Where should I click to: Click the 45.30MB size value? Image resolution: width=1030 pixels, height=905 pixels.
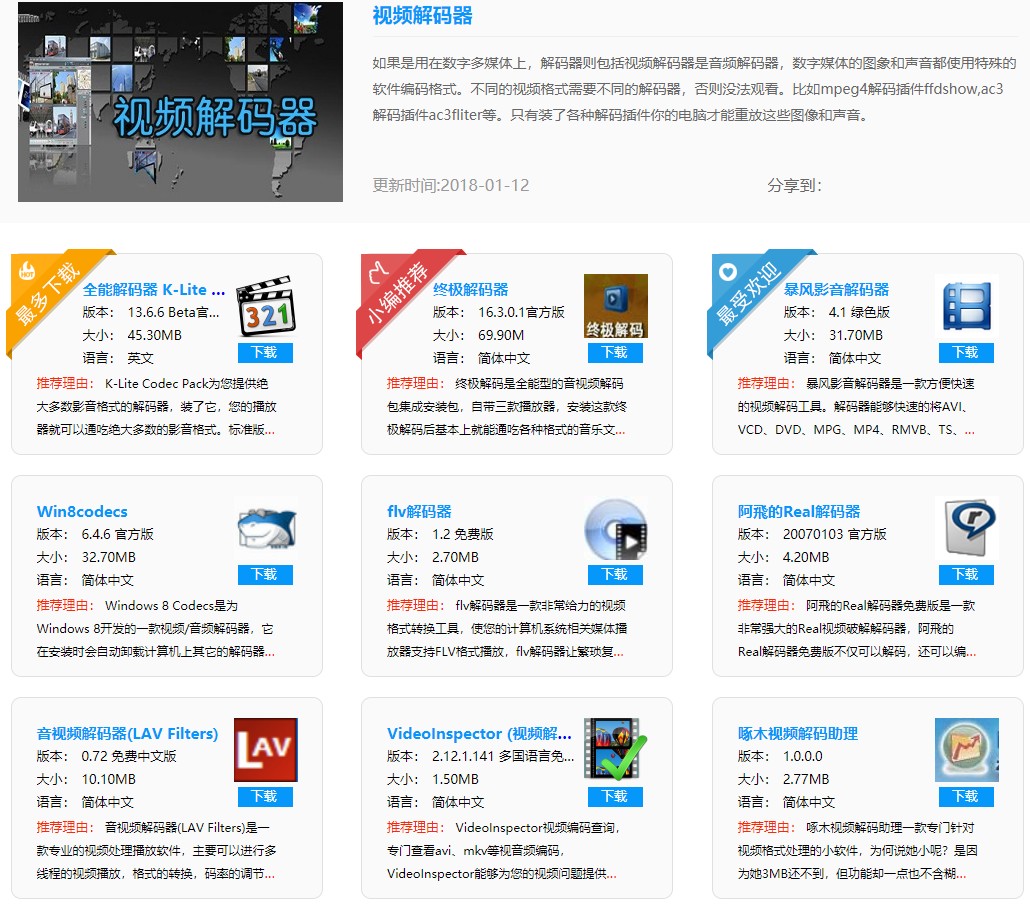coord(154,335)
